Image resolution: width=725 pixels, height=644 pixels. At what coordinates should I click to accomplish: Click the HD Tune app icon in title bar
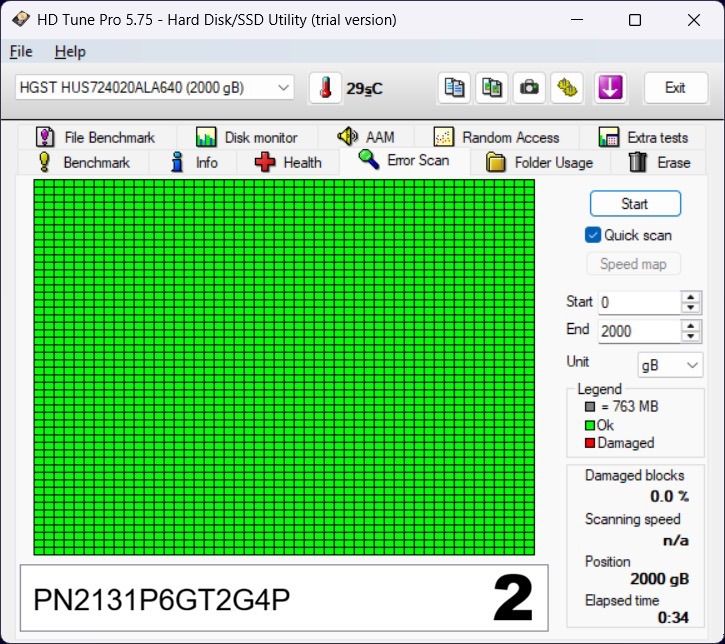point(21,19)
